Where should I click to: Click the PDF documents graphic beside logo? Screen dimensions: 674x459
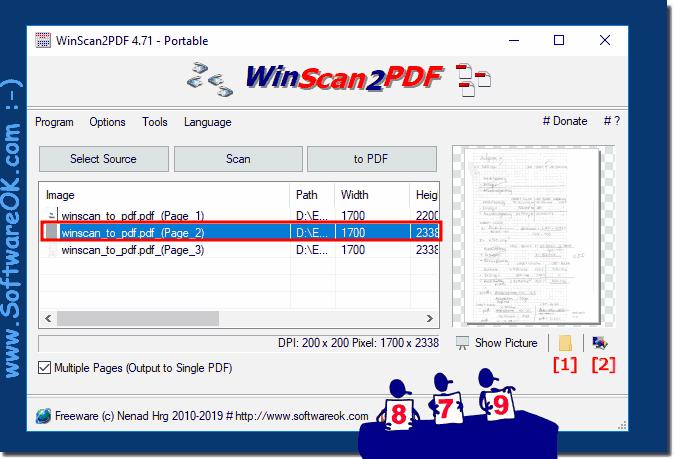[473, 80]
